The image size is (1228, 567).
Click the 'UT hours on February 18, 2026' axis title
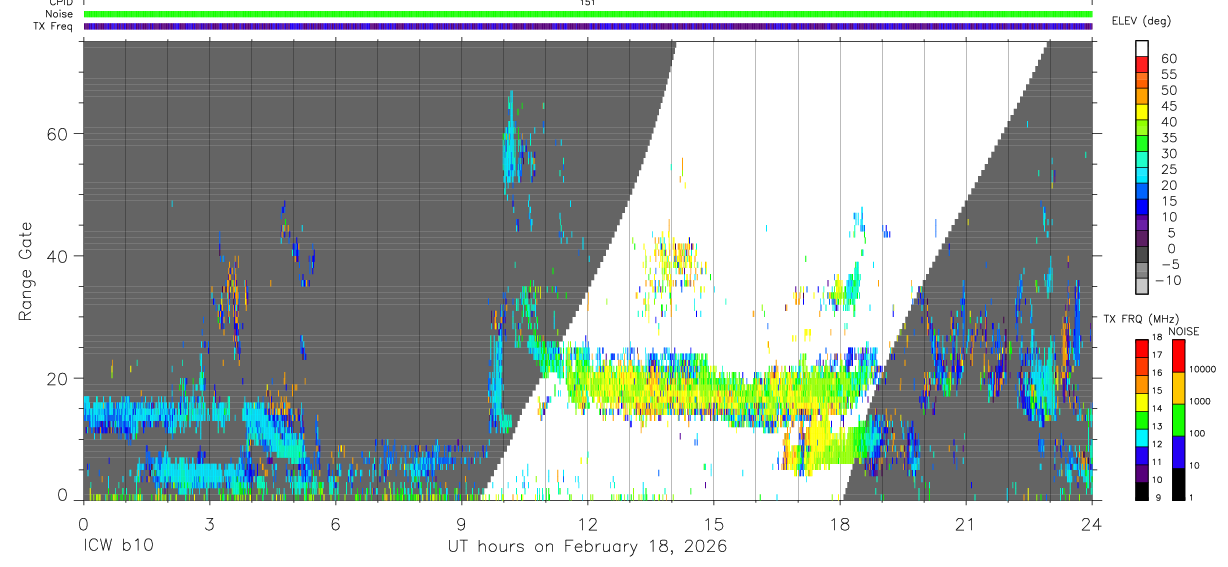(587, 547)
